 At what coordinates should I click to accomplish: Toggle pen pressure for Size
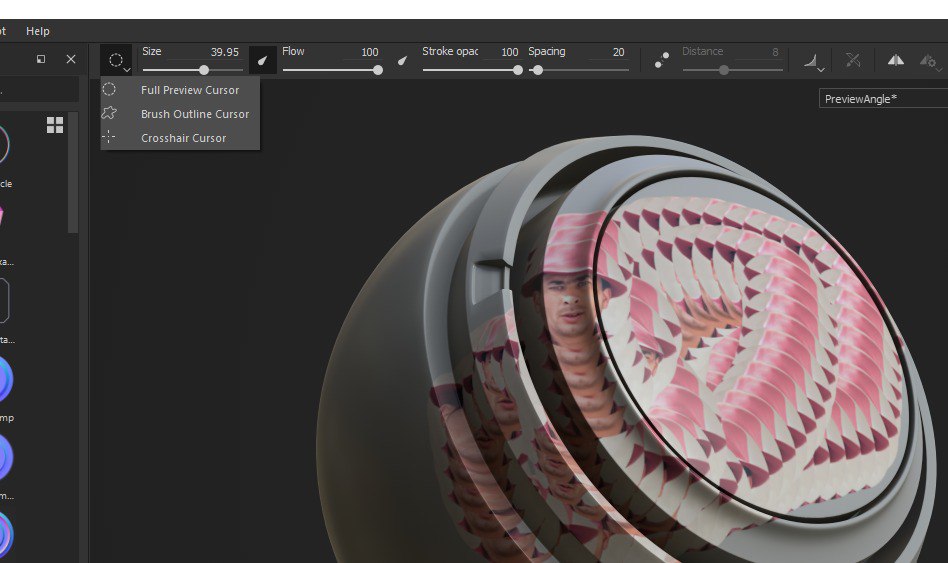(262, 60)
